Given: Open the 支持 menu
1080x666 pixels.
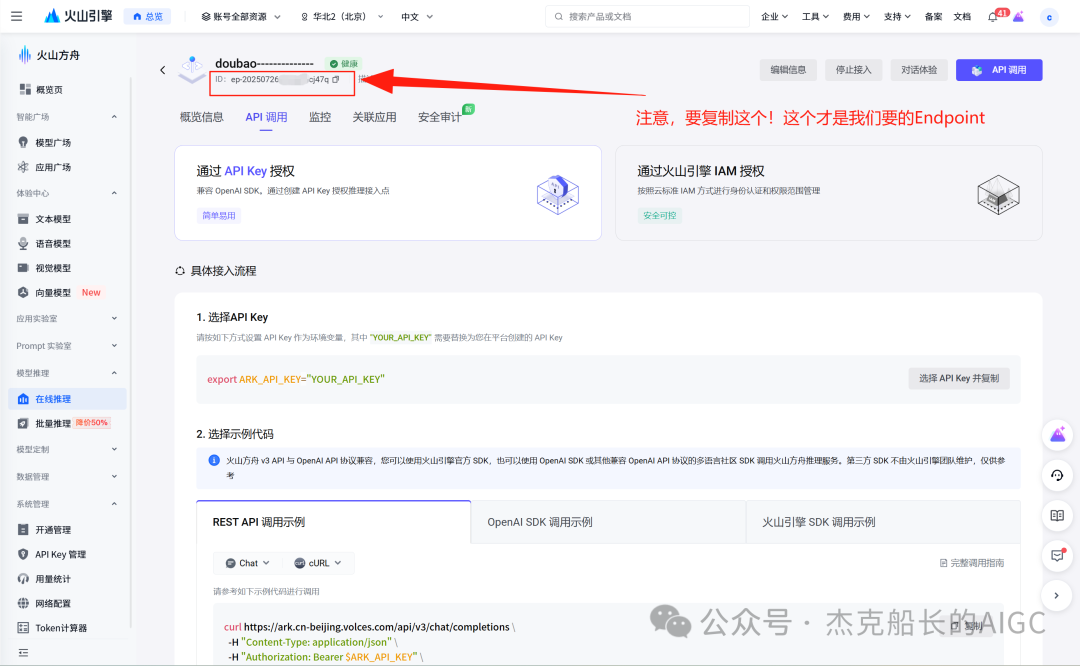Looking at the screenshot, I should (x=897, y=17).
